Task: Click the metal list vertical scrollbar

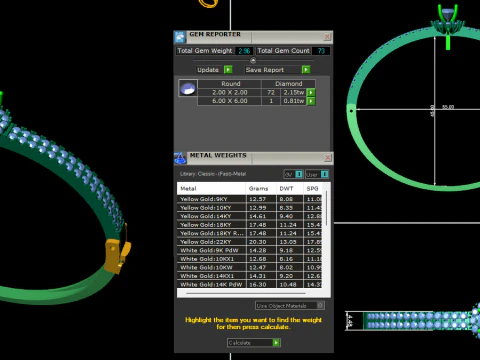Action: [x=327, y=208]
